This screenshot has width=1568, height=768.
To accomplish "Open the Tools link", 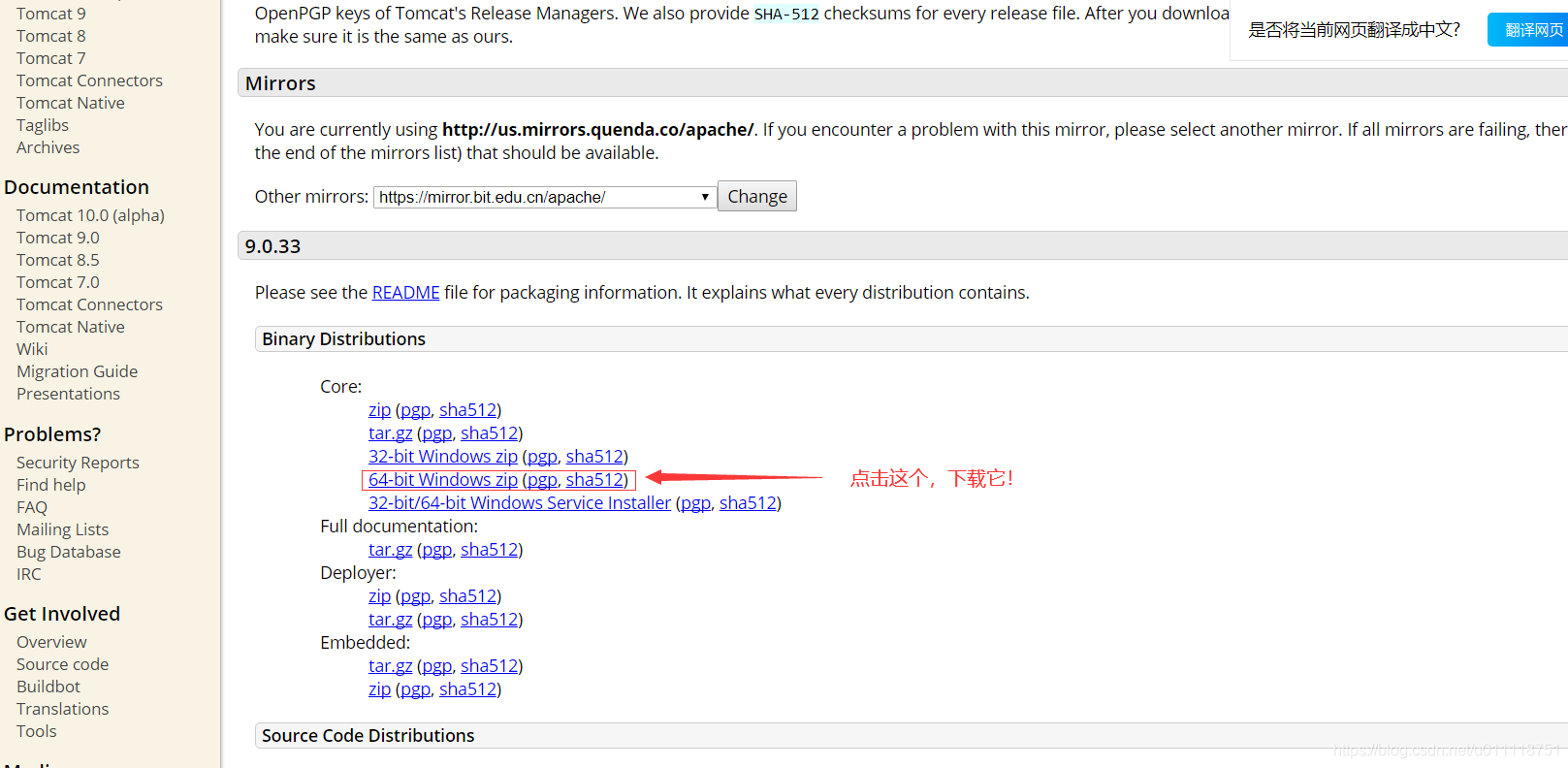I will 36,731.
